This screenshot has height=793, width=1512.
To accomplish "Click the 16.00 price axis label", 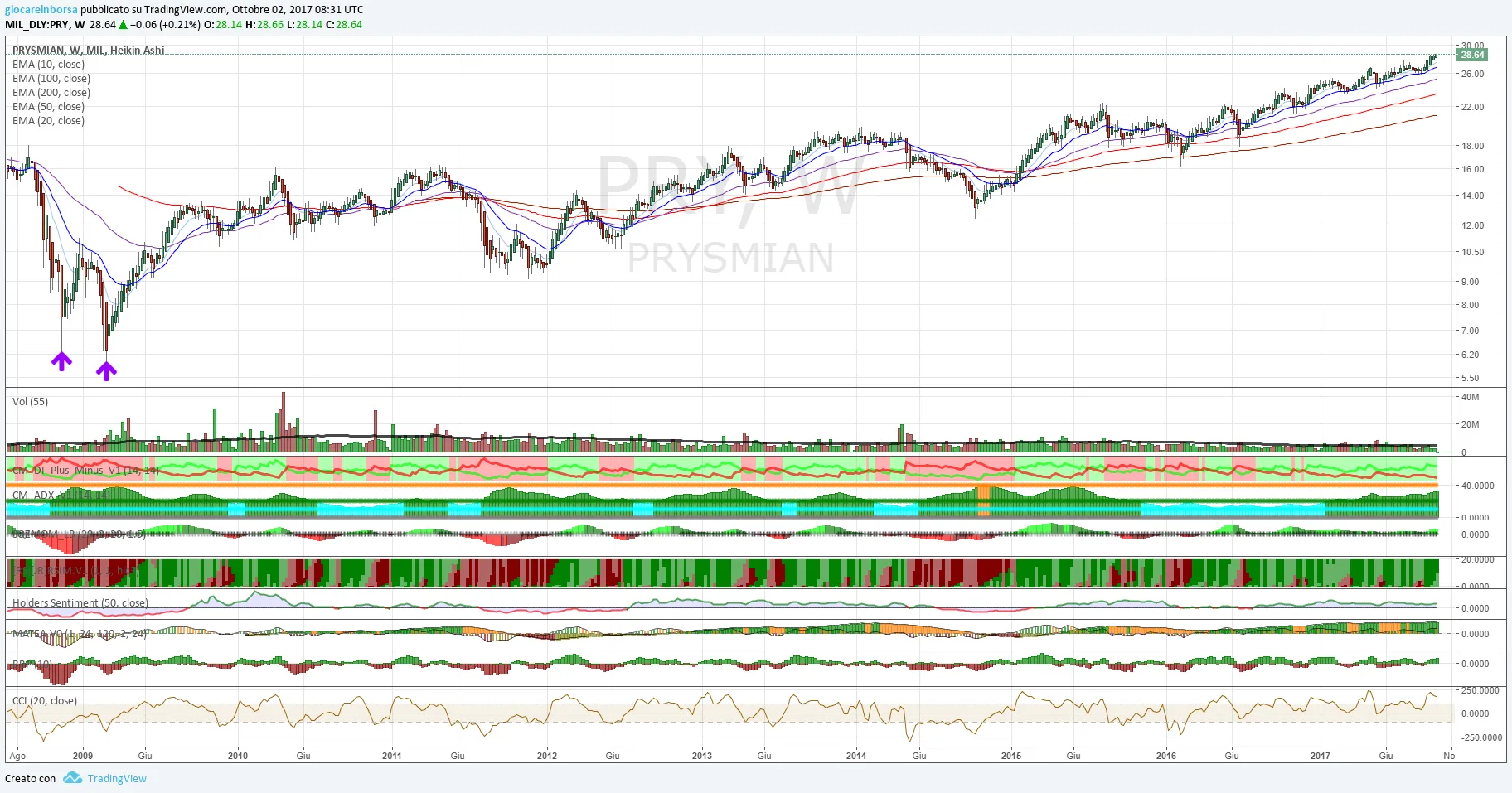I will [1473, 169].
